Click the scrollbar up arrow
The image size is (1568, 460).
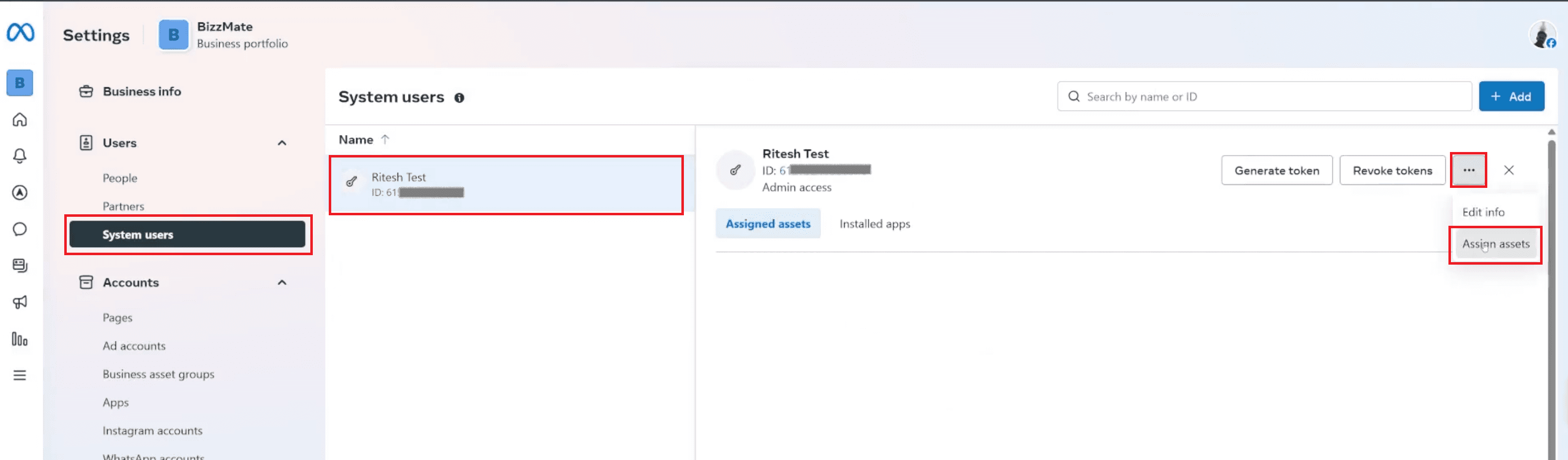pos(1552,132)
